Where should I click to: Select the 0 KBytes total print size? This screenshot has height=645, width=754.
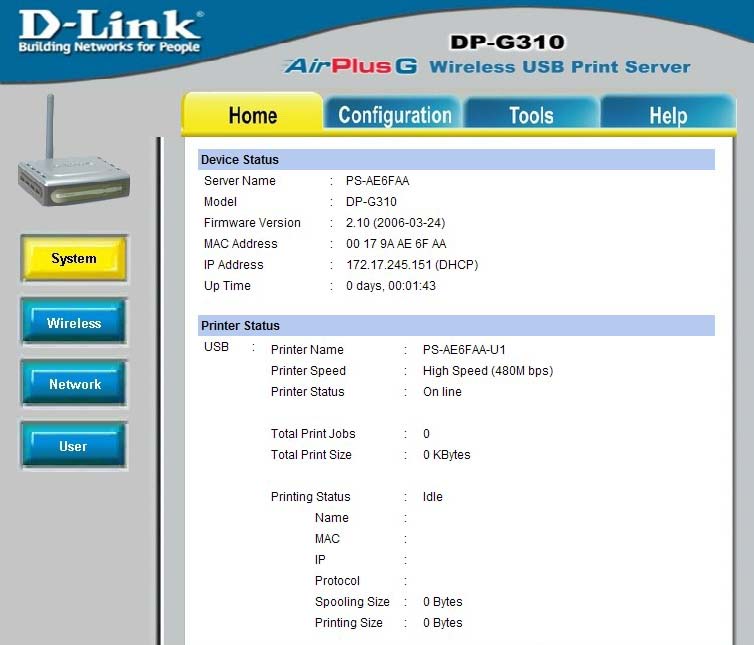point(446,455)
